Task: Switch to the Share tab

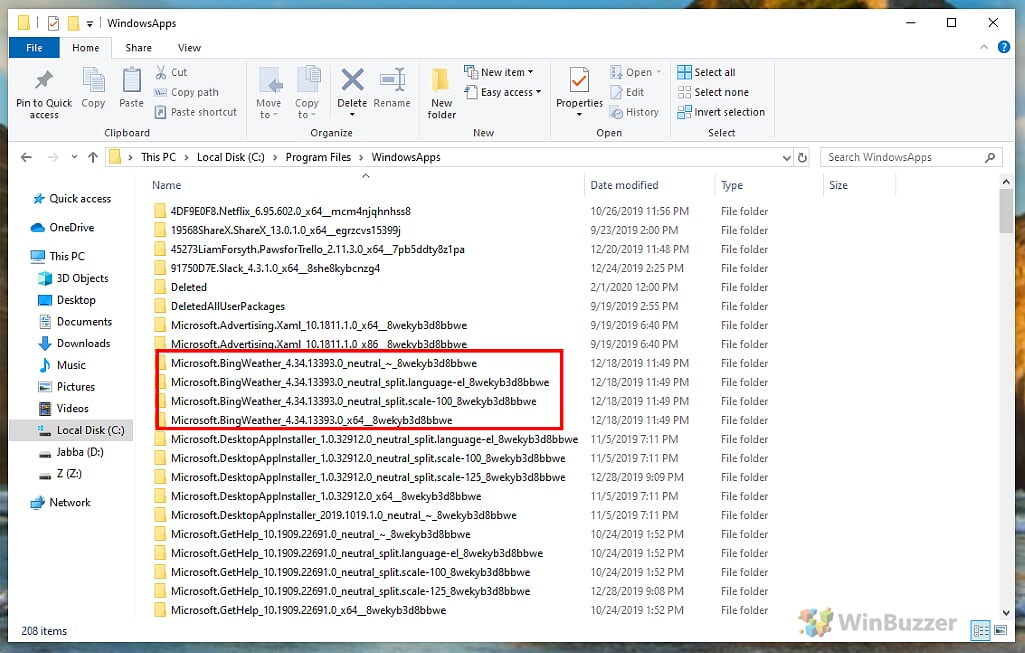Action: coord(139,48)
